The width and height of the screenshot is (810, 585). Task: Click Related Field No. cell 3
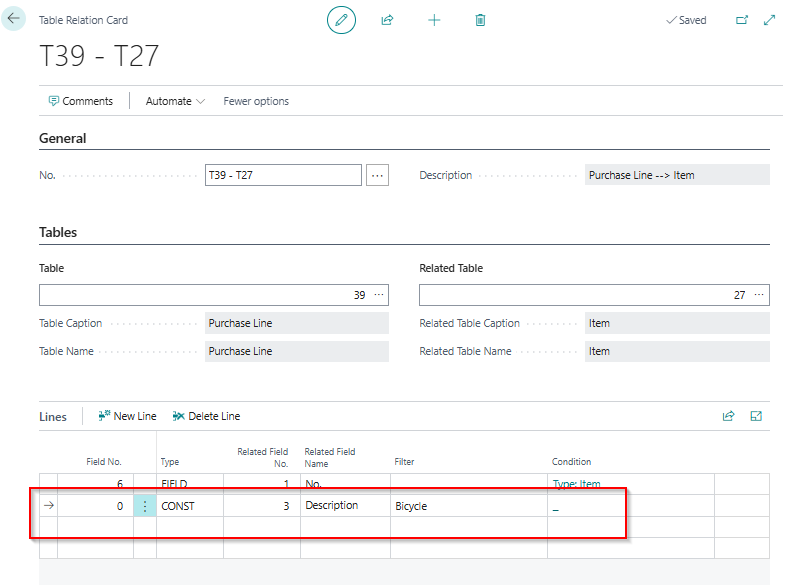(x=262, y=506)
